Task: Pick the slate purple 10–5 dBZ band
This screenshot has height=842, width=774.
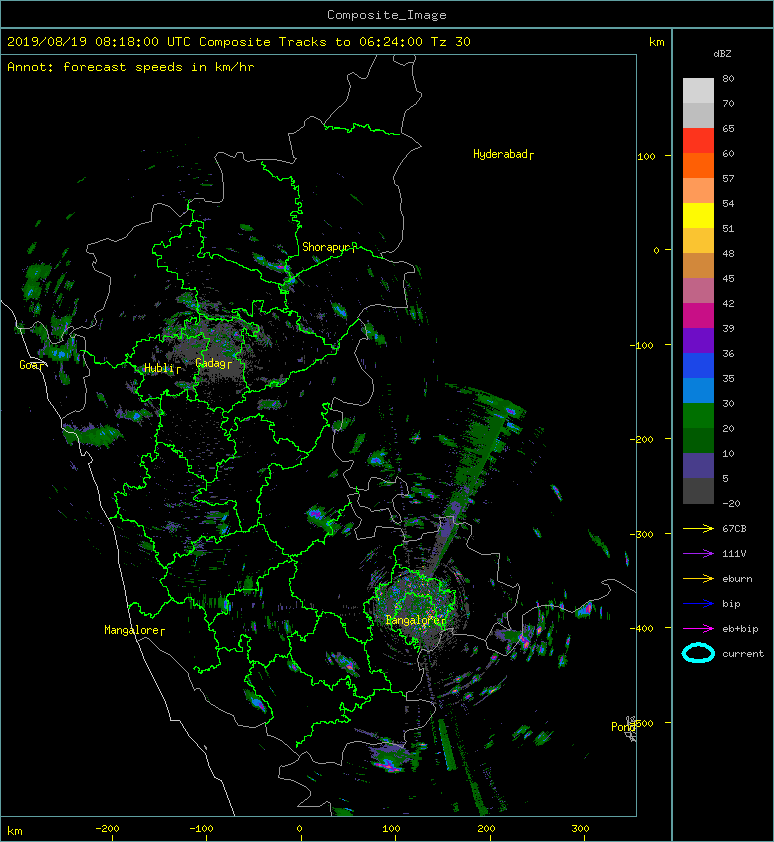Action: point(698,465)
